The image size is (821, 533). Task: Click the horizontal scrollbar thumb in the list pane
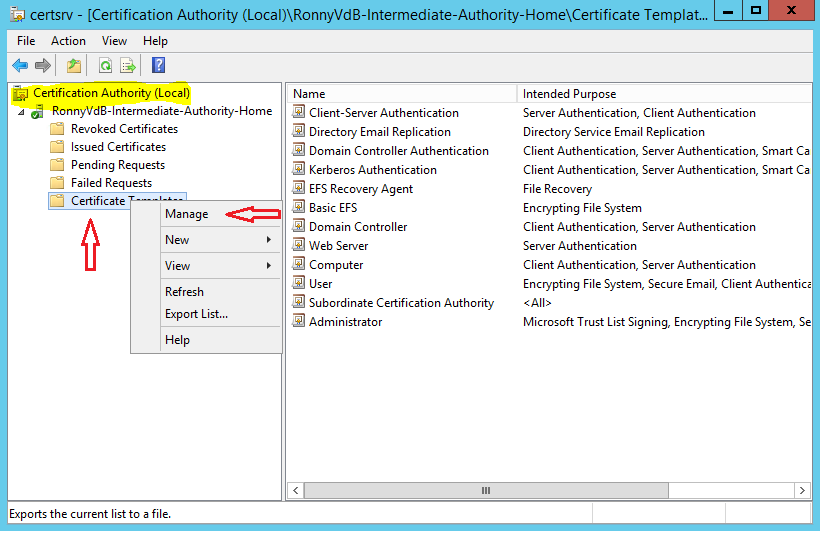(x=486, y=491)
